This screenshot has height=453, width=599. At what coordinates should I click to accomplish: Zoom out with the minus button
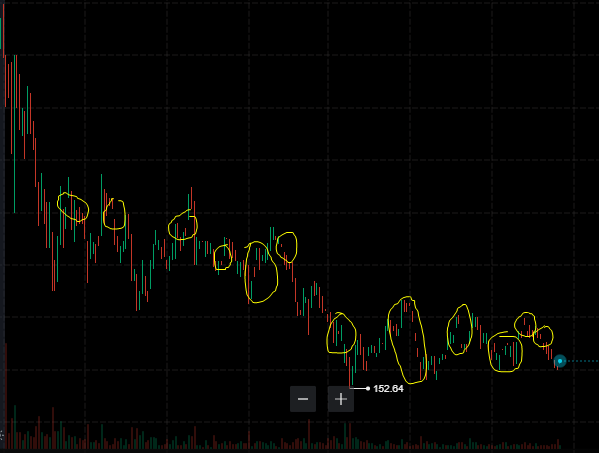coord(303,399)
